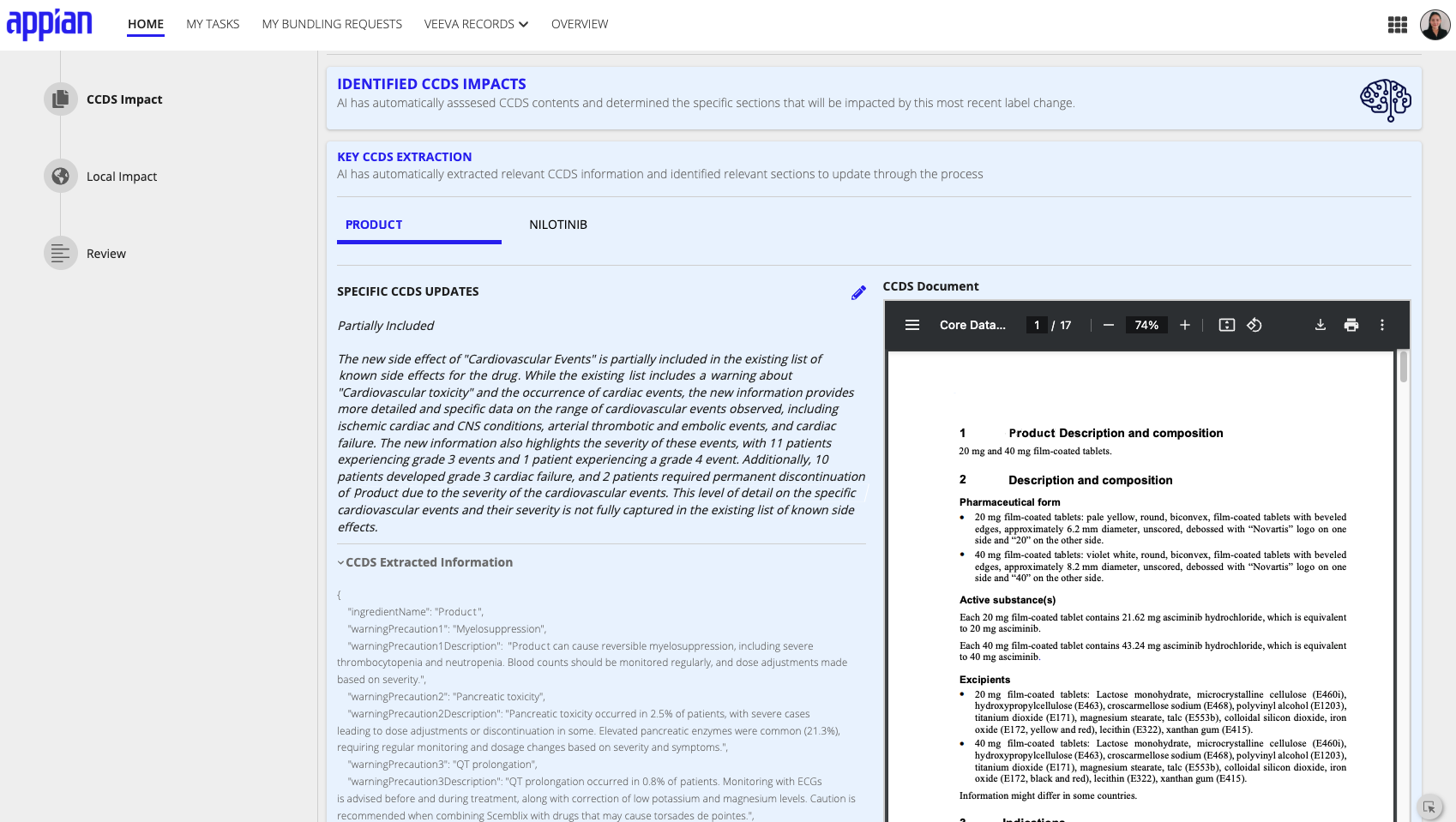Click the Core Data document title
The height and width of the screenshot is (822, 1456).
[x=972, y=325]
